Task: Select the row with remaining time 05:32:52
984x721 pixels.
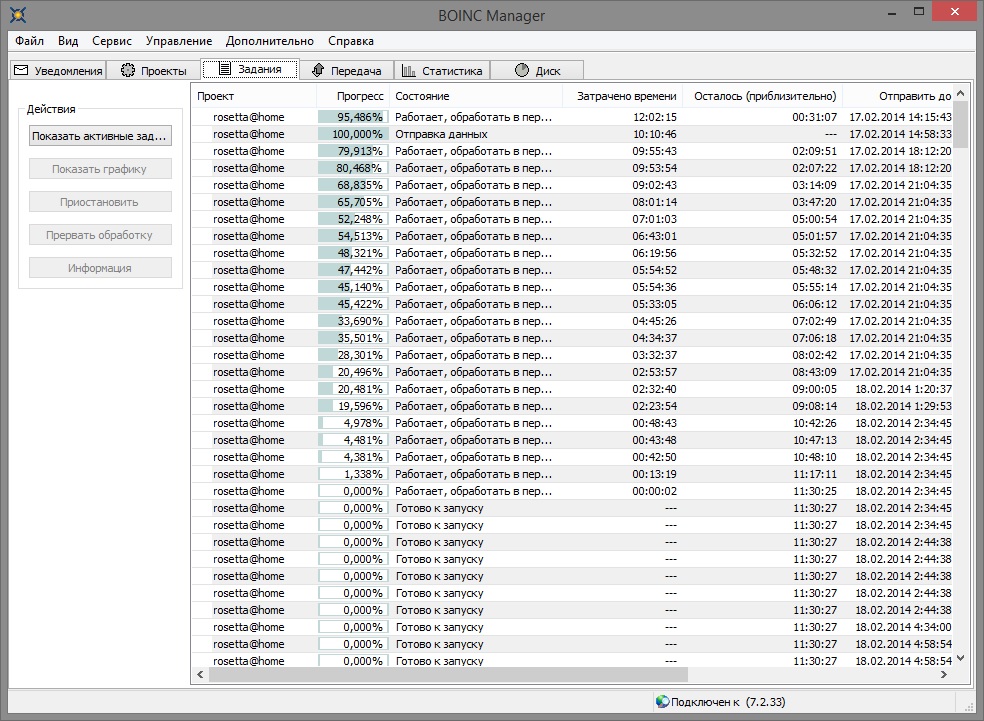Action: click(572, 253)
